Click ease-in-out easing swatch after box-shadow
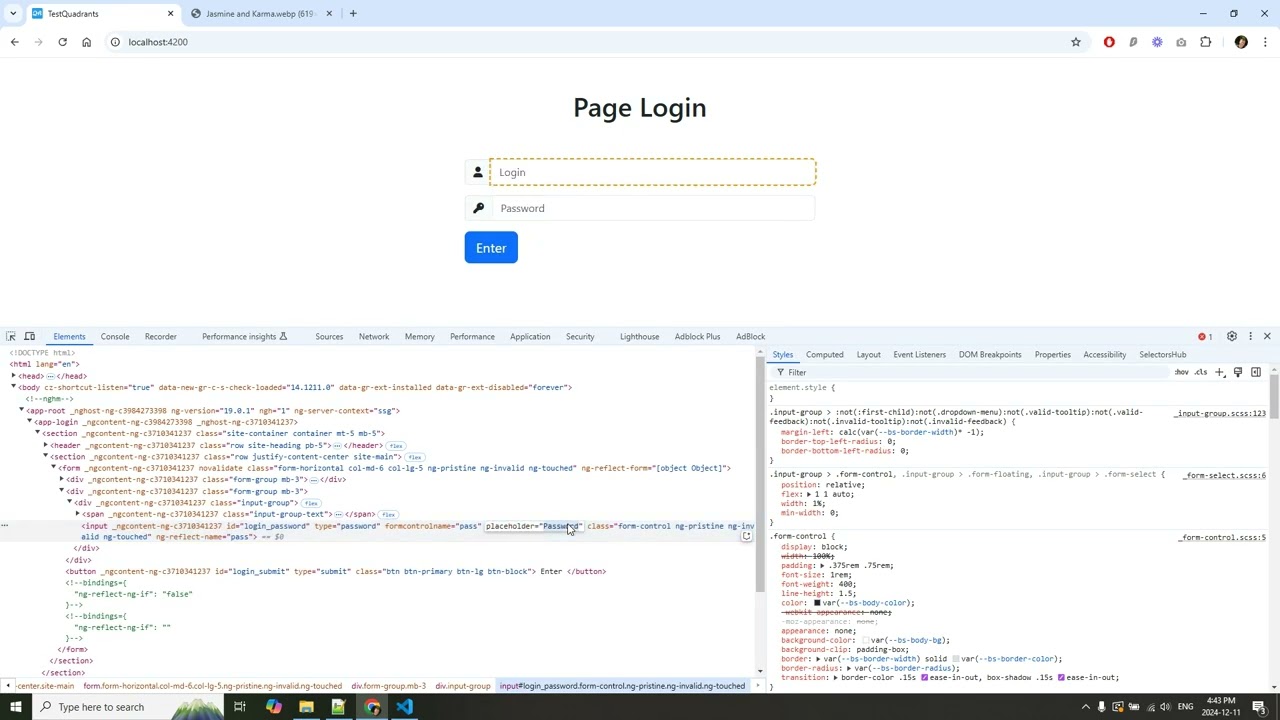Screen dimensions: 1280x720 click(1061, 678)
